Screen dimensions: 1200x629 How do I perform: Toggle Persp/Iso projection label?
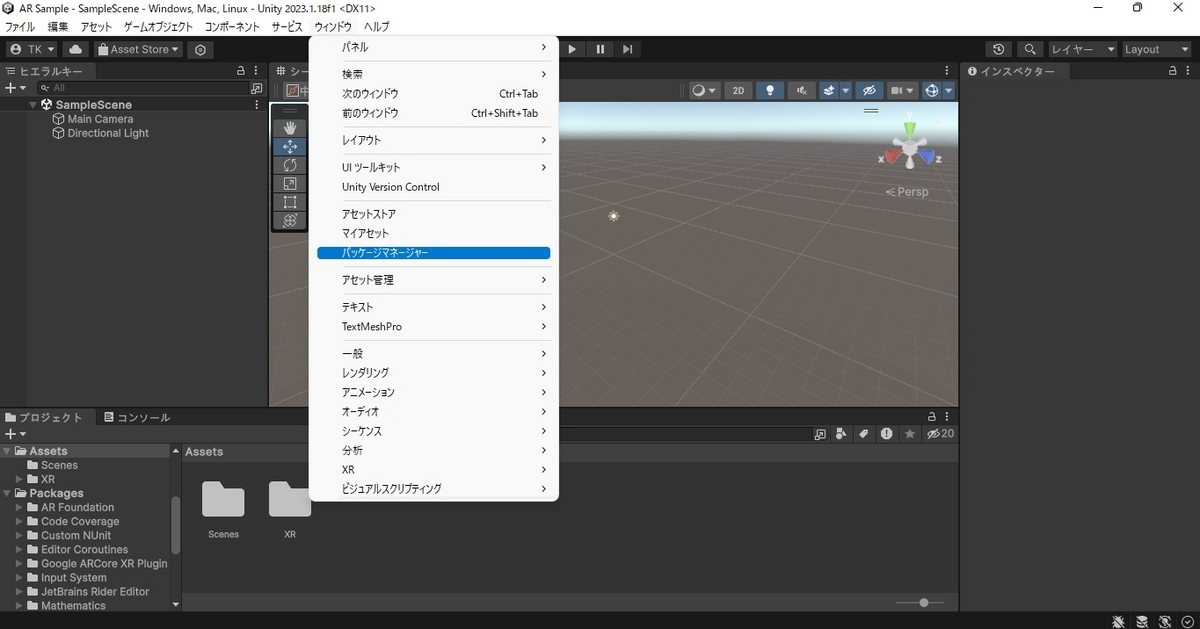click(907, 192)
